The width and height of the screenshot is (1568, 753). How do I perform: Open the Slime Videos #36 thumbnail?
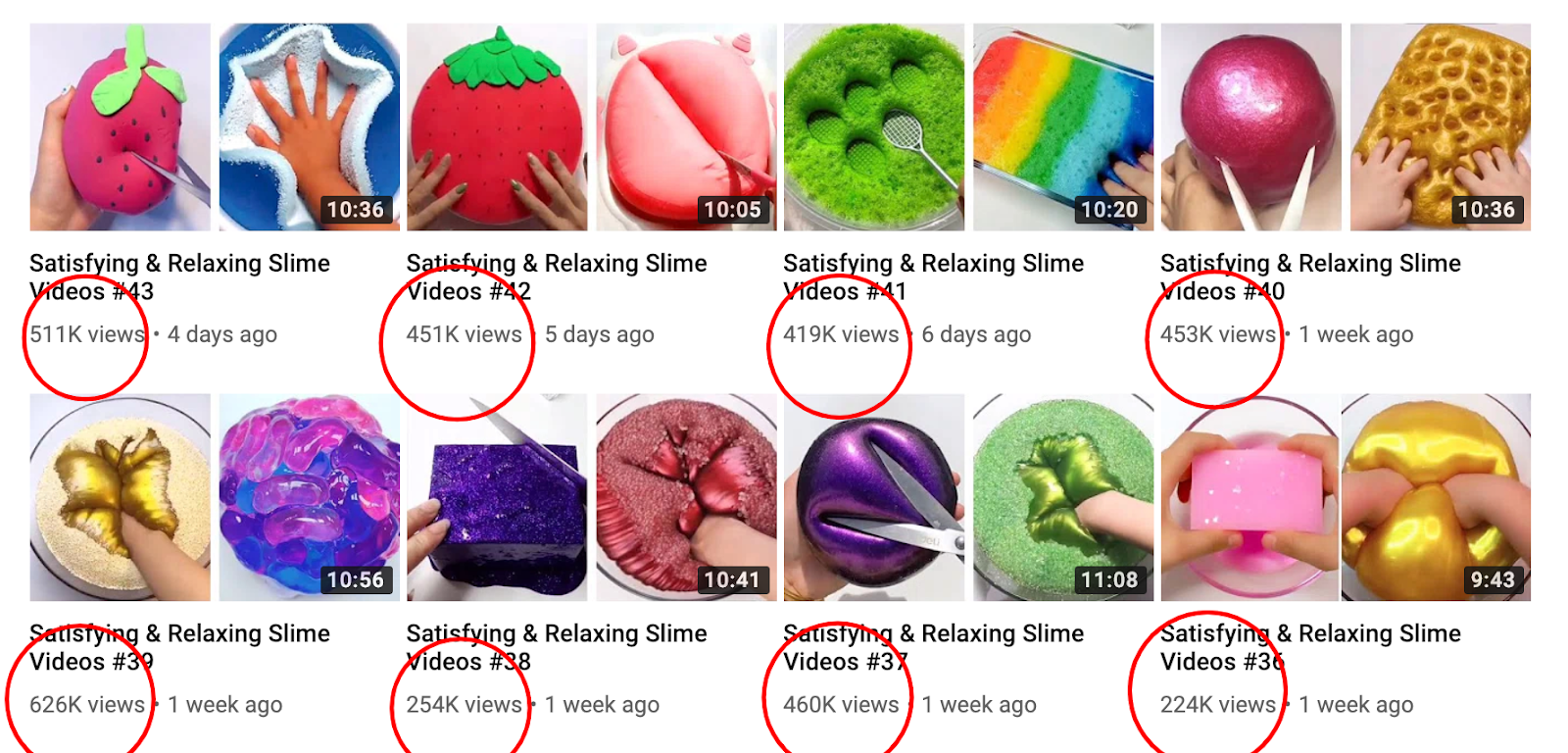[1346, 498]
